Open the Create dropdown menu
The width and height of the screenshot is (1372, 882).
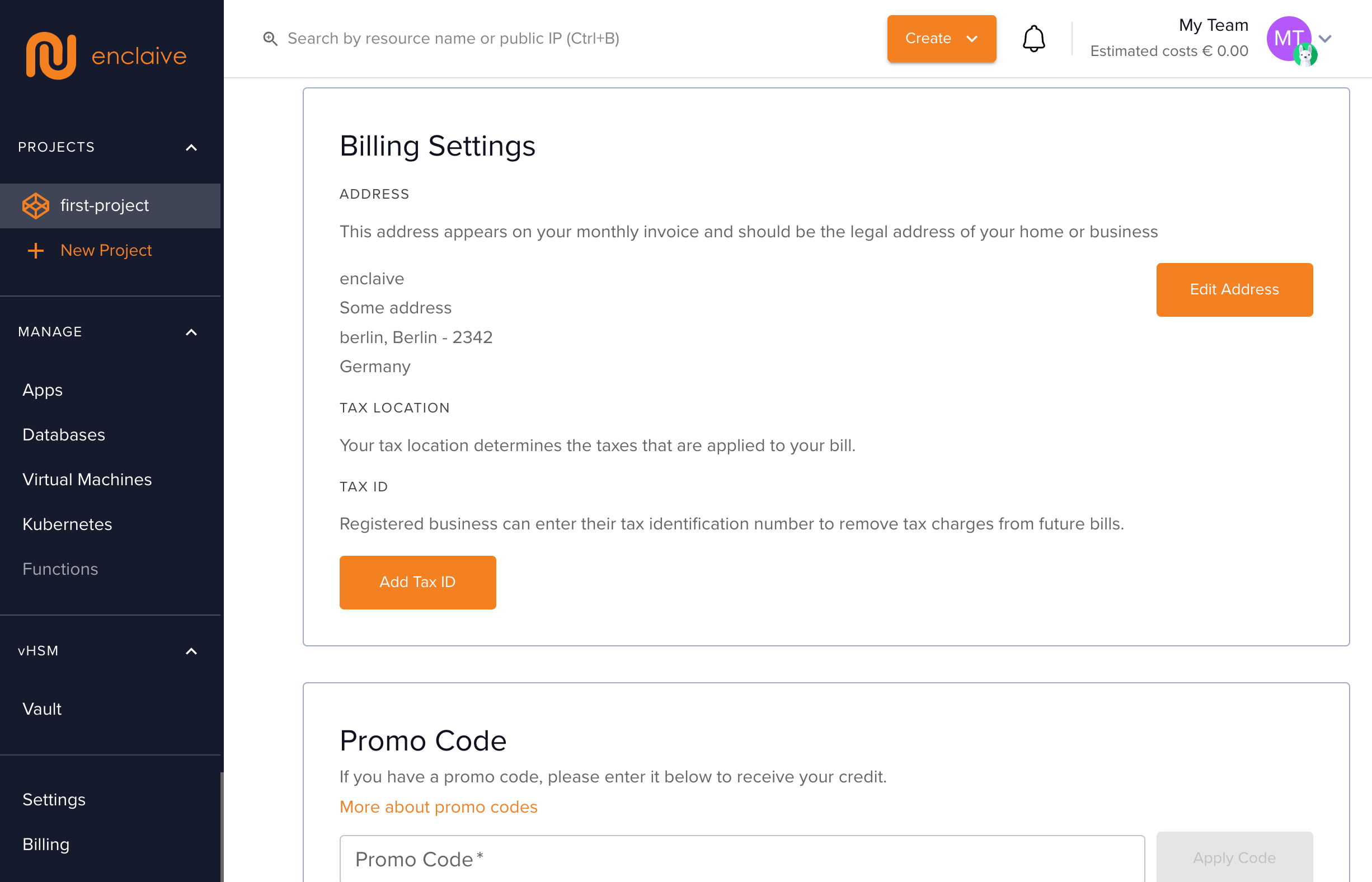pos(941,39)
